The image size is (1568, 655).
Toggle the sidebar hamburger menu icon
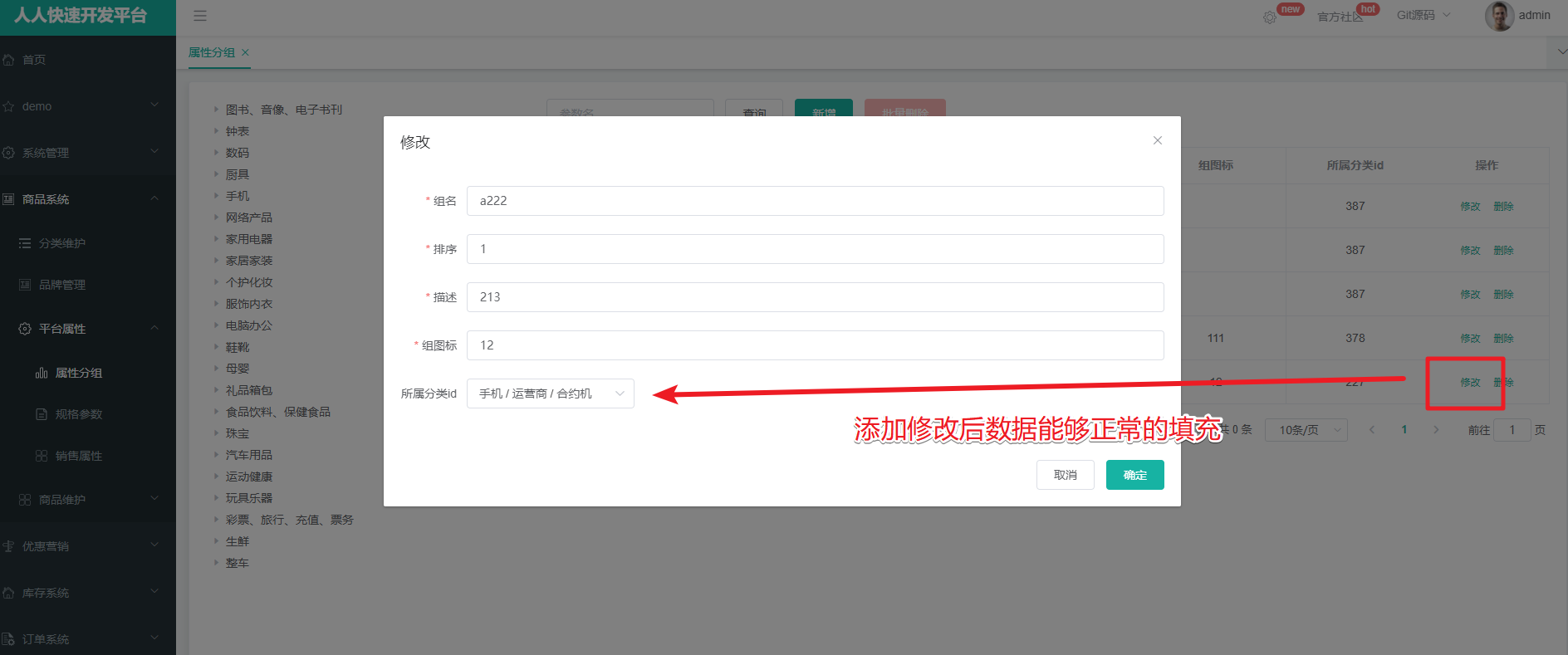(200, 16)
